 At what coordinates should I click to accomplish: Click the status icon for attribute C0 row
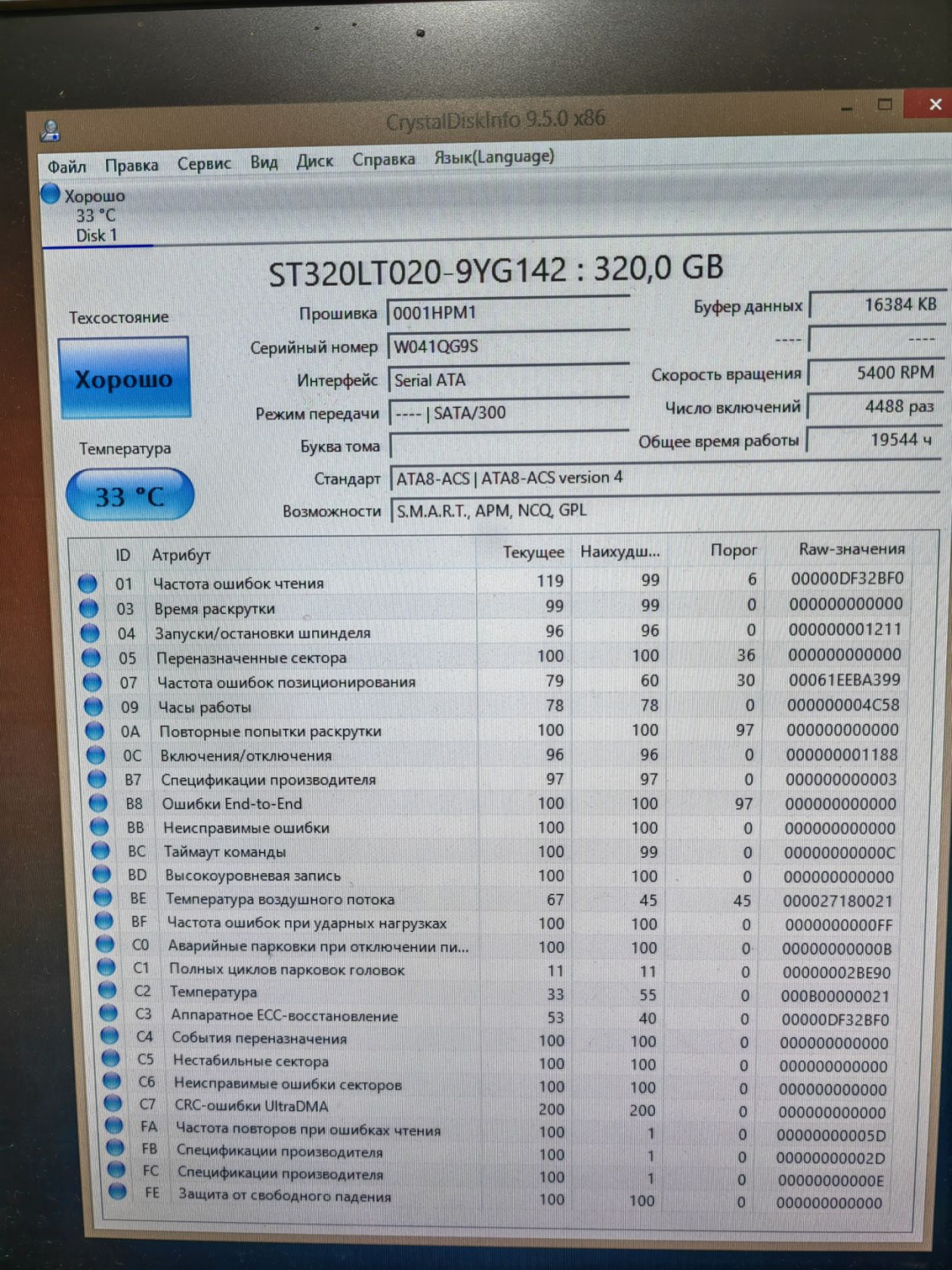click(x=105, y=945)
